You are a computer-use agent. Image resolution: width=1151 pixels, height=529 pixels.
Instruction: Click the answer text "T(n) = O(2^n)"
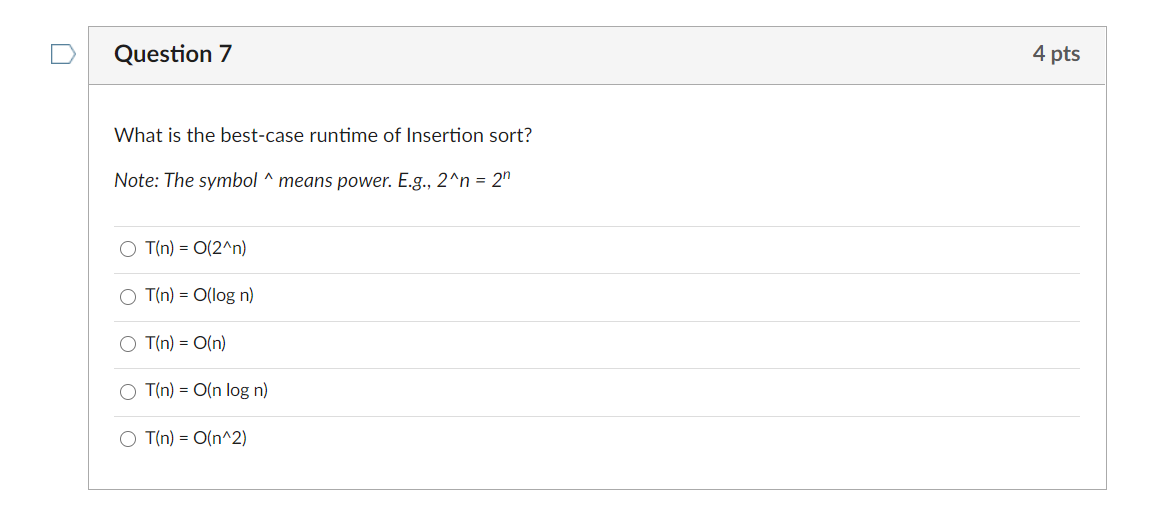point(195,248)
